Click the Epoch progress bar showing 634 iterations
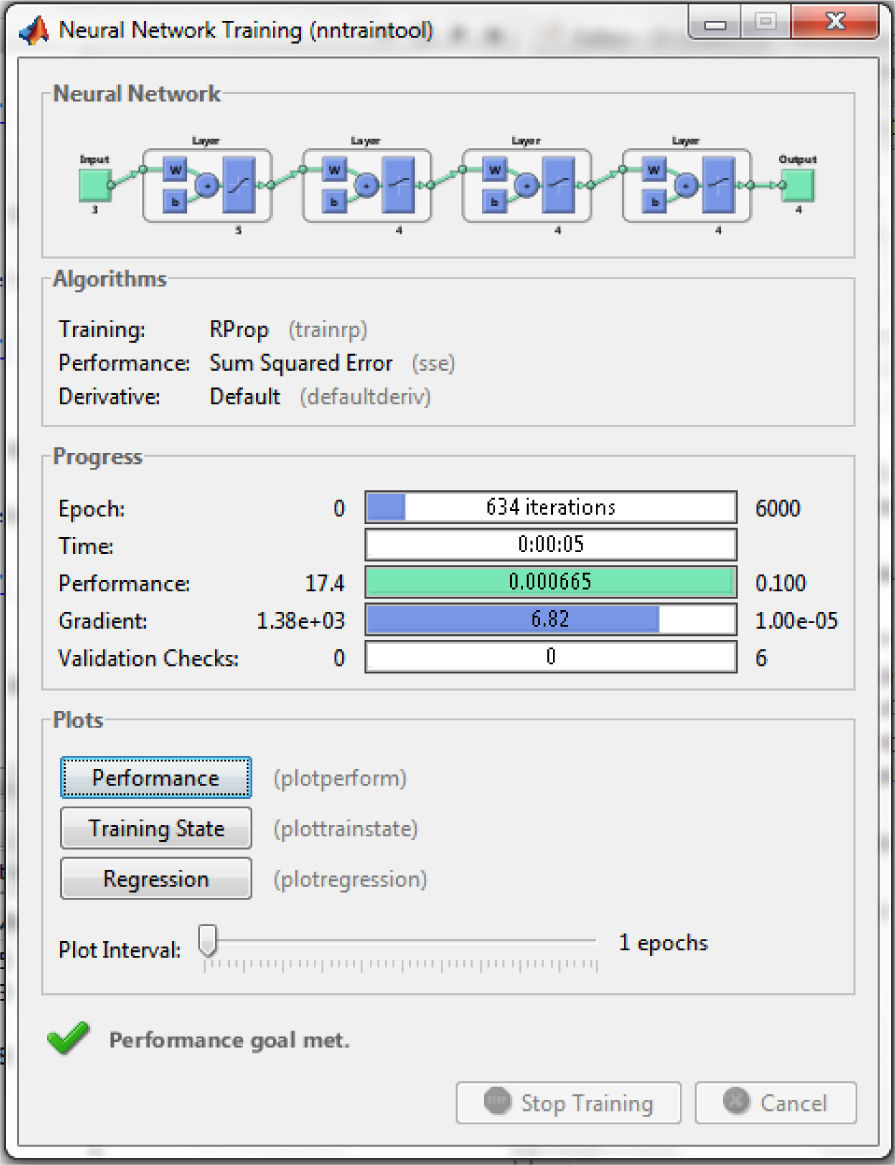Image resolution: width=895 pixels, height=1165 pixels. pyautogui.click(x=550, y=508)
